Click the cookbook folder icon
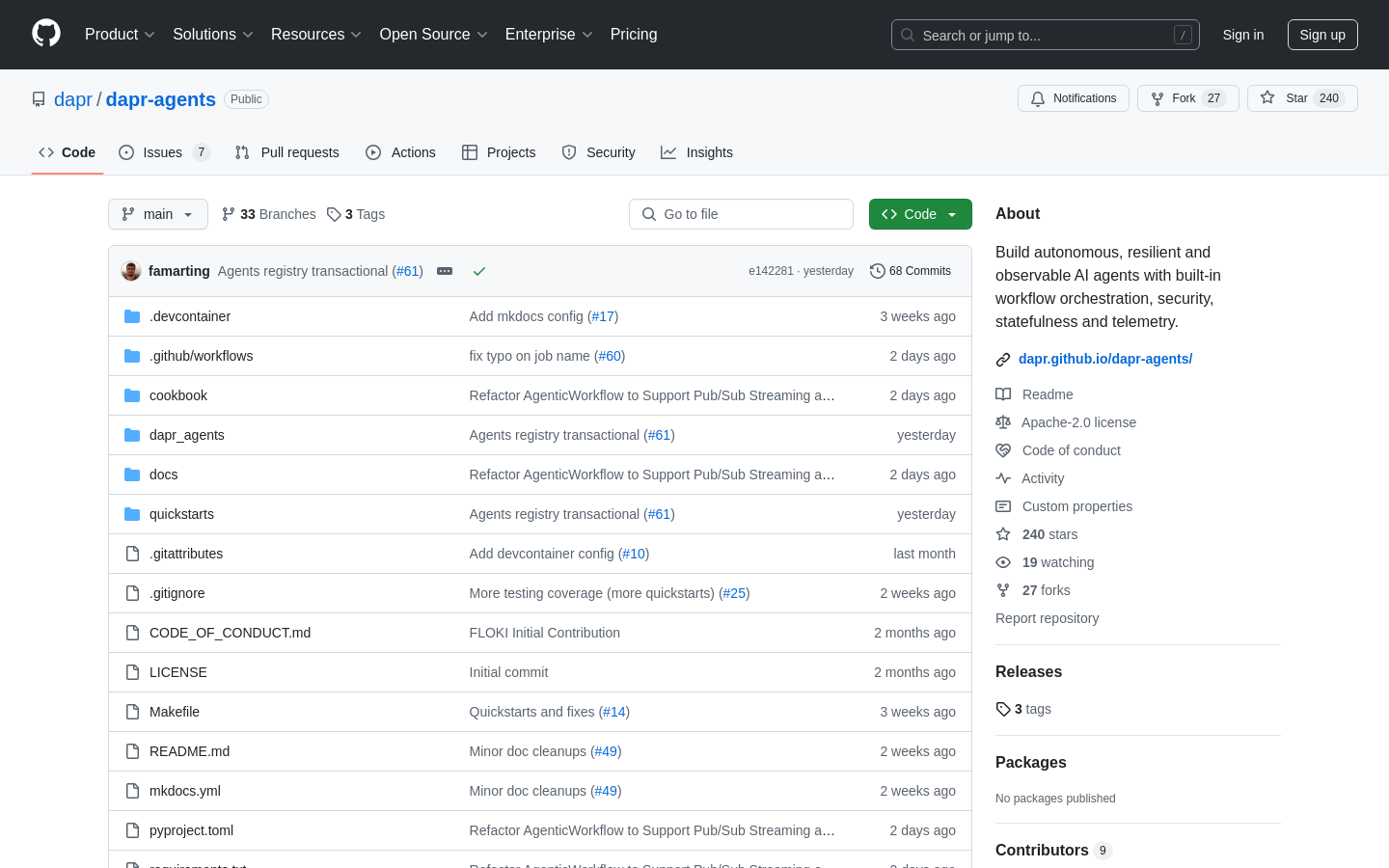The height and width of the screenshot is (868, 1389). pos(132,395)
